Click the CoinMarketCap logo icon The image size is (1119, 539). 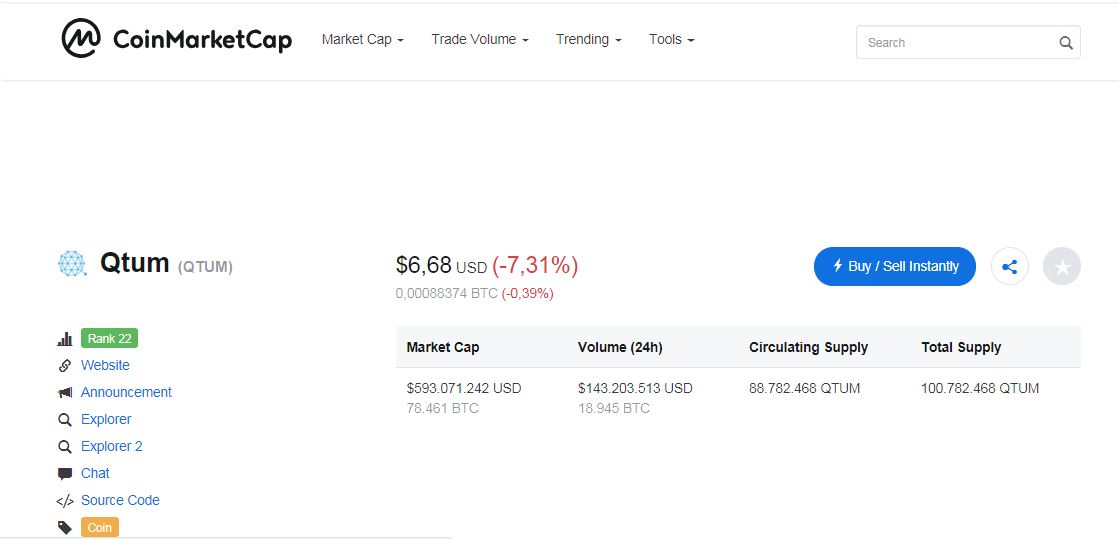point(80,39)
